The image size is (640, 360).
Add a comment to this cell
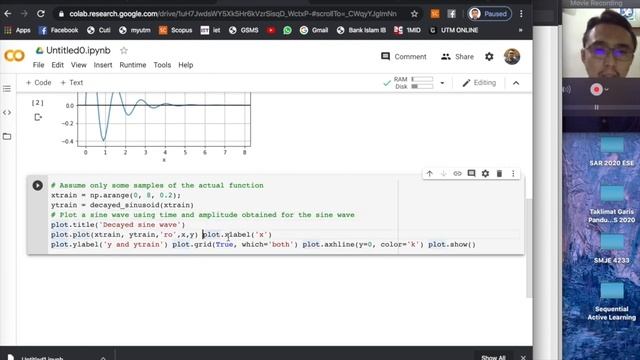(471, 173)
